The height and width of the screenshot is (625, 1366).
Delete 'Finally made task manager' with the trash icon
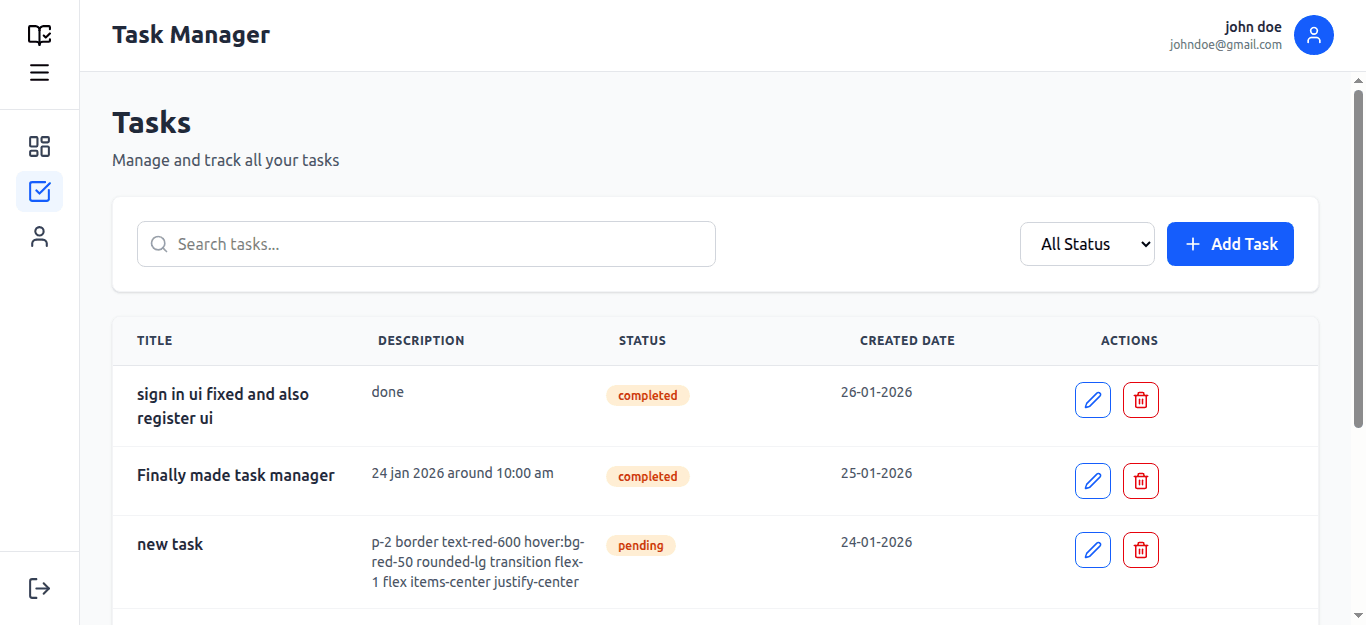pos(1141,480)
